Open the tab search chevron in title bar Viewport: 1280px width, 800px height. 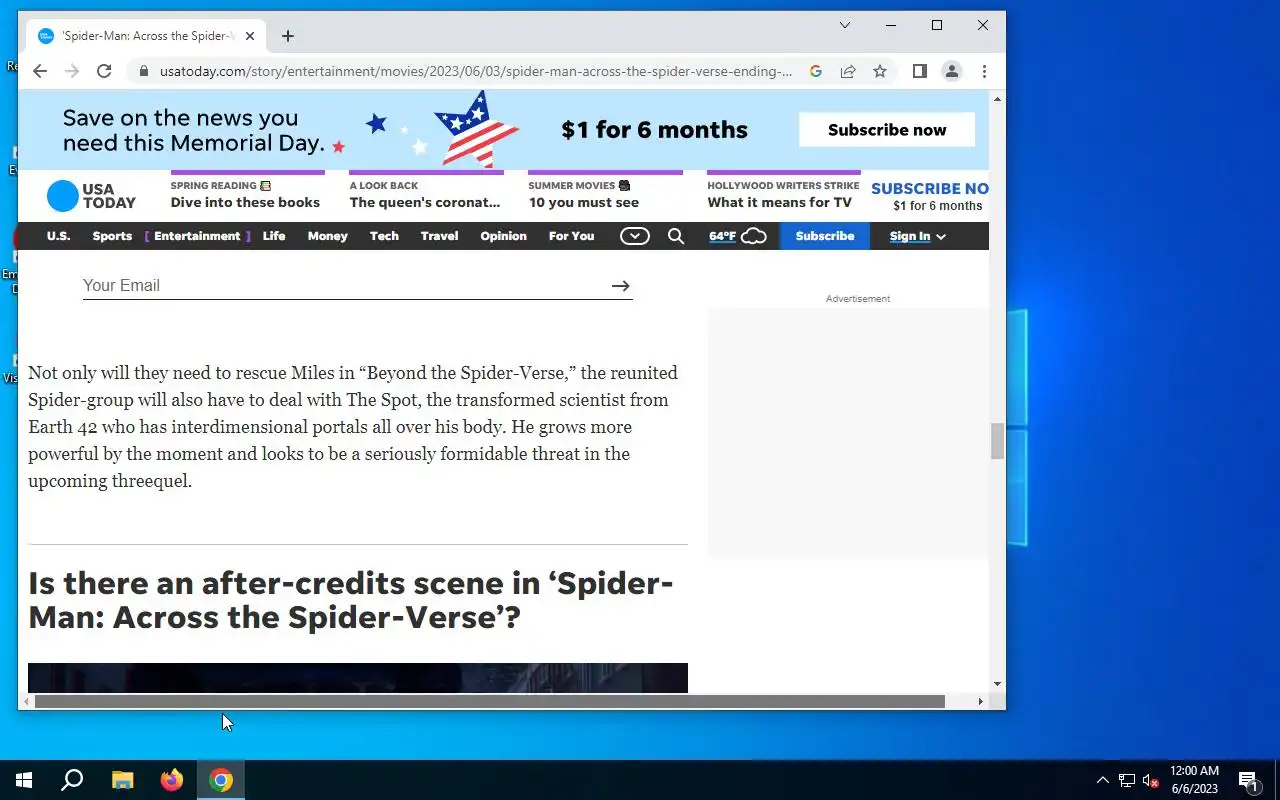[x=845, y=25]
